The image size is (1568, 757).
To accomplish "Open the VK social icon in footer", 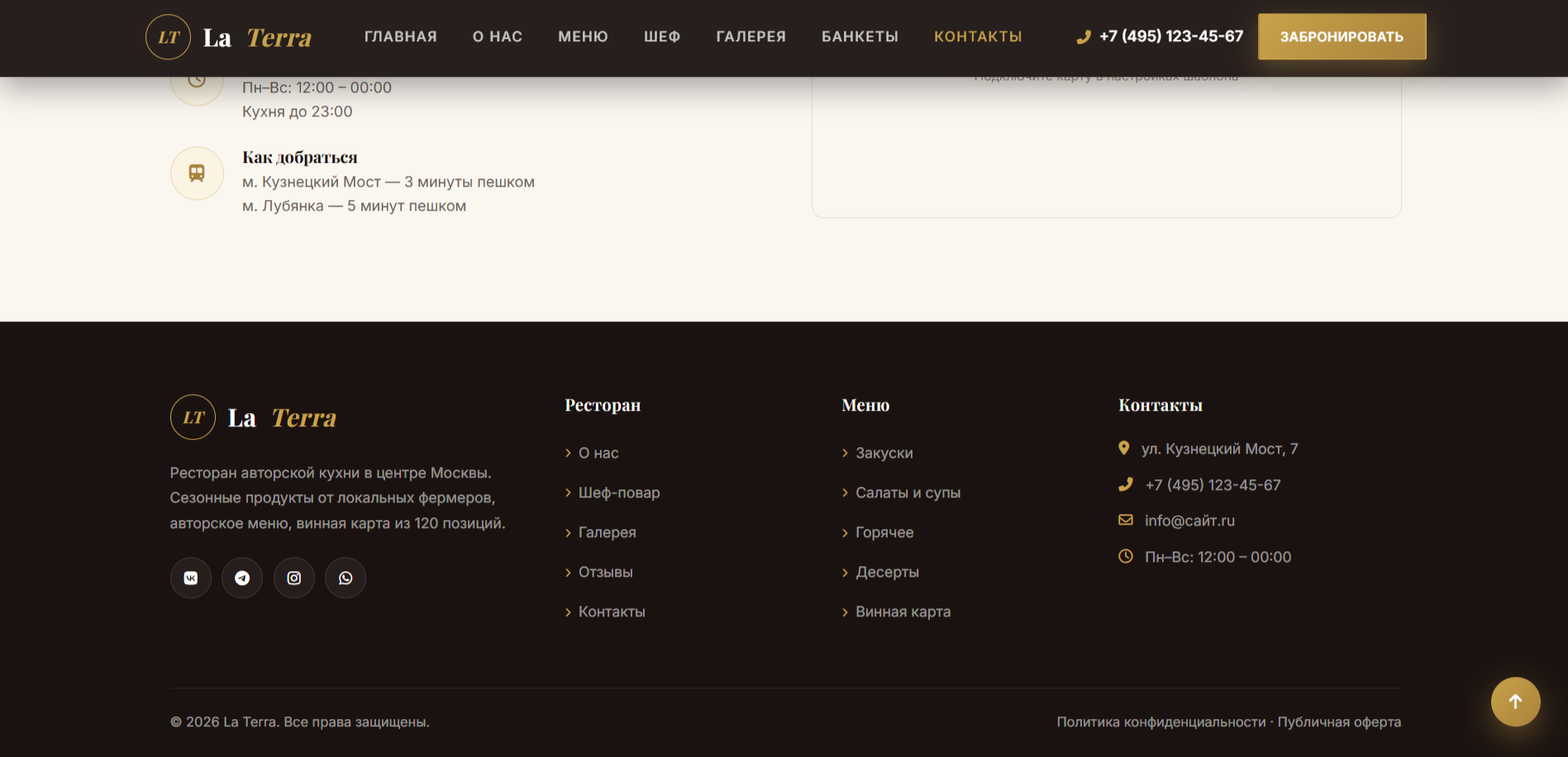I will click(x=191, y=578).
